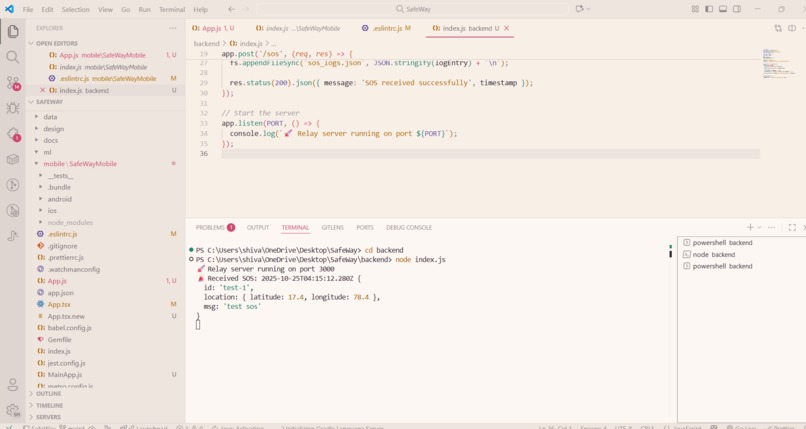Open the Search view in activity bar

(x=13, y=57)
